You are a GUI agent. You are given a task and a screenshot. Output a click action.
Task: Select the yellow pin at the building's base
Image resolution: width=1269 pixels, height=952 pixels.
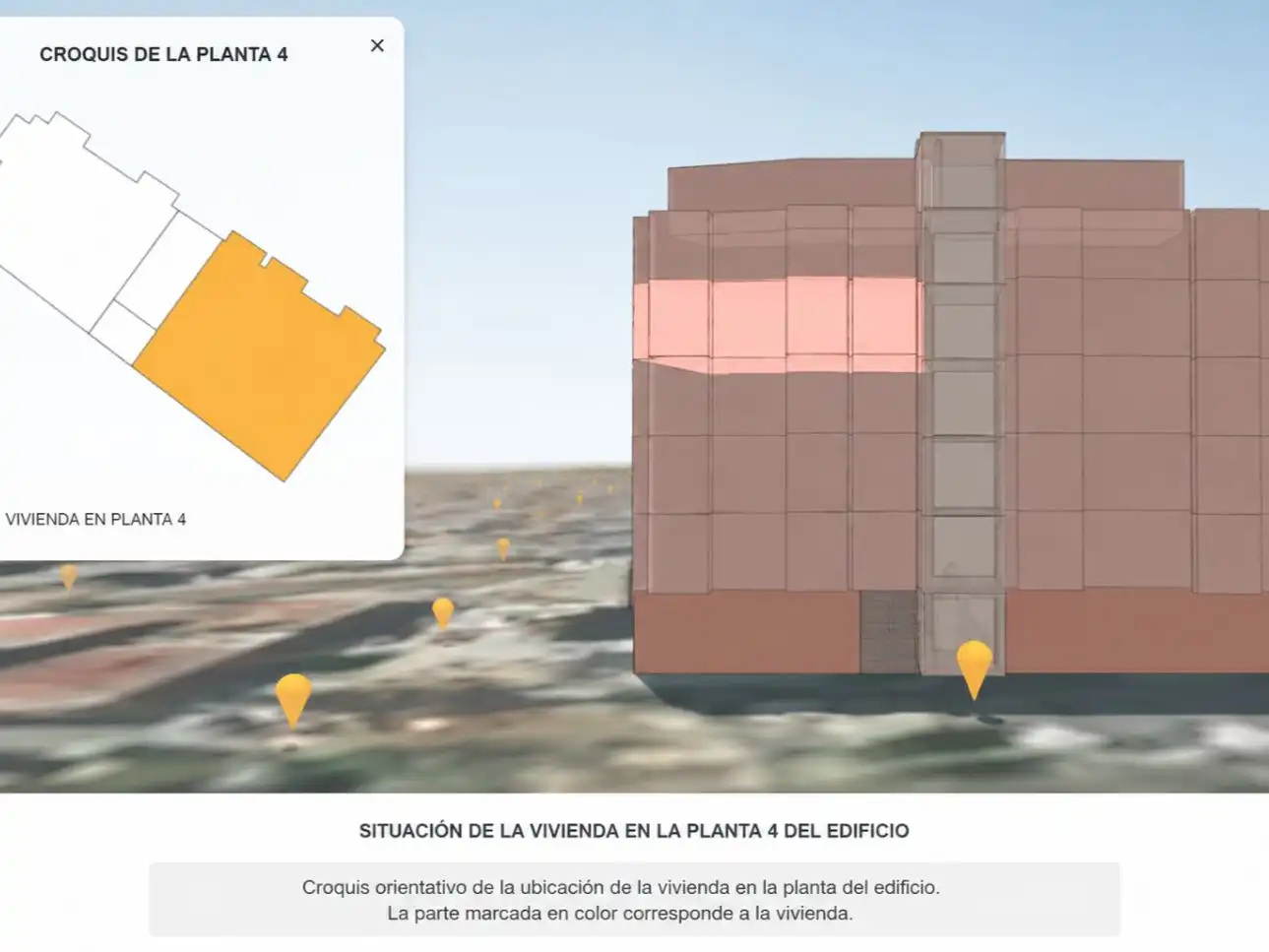(x=974, y=669)
